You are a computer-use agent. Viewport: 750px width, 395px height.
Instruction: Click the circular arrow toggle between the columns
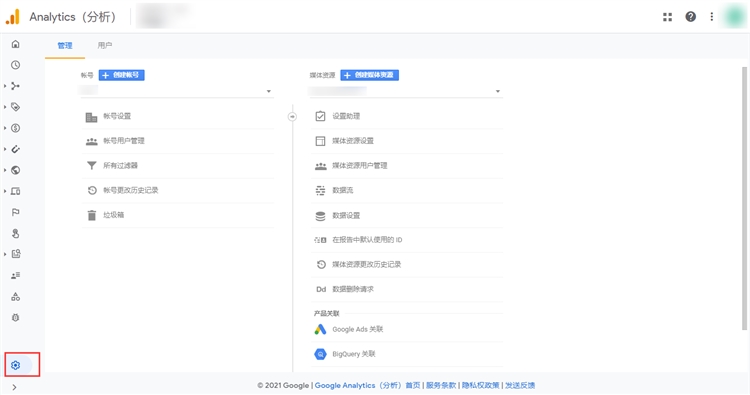(x=292, y=117)
